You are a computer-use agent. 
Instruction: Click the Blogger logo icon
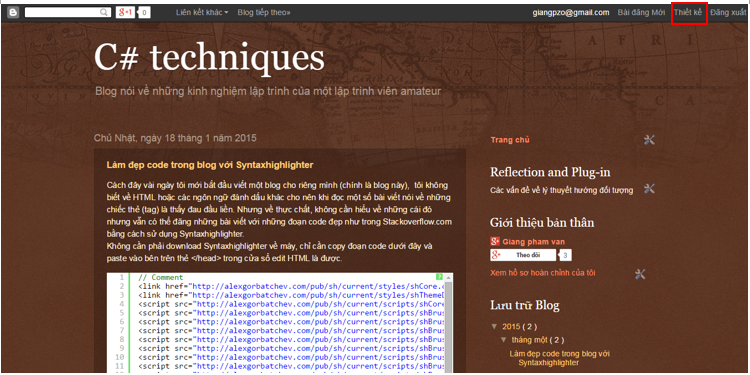click(x=13, y=13)
